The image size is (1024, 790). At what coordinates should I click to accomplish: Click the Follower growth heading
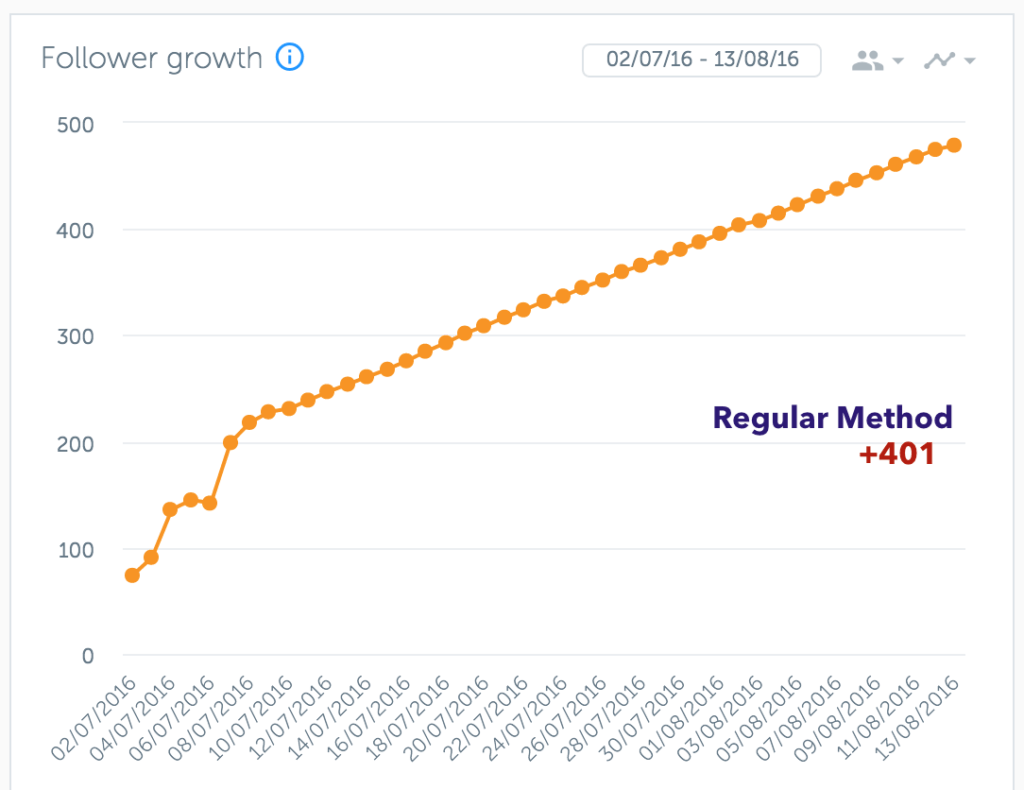(x=152, y=58)
